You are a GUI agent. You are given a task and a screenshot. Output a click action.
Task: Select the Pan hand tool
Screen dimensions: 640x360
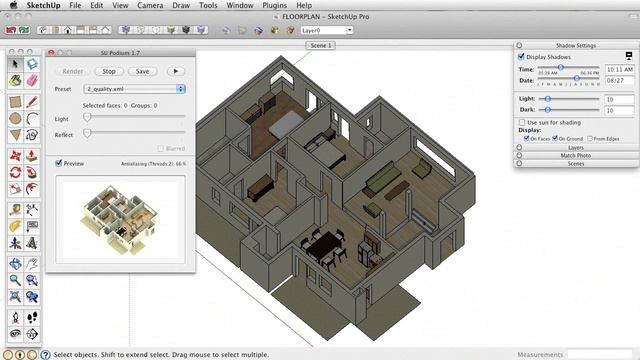click(32, 264)
